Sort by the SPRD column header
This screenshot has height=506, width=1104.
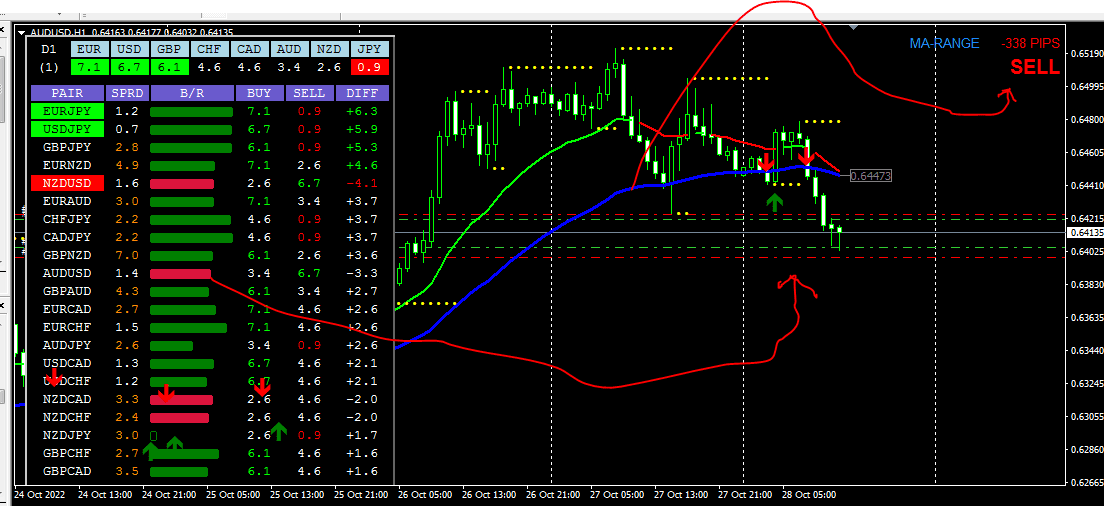pyautogui.click(x=125, y=93)
